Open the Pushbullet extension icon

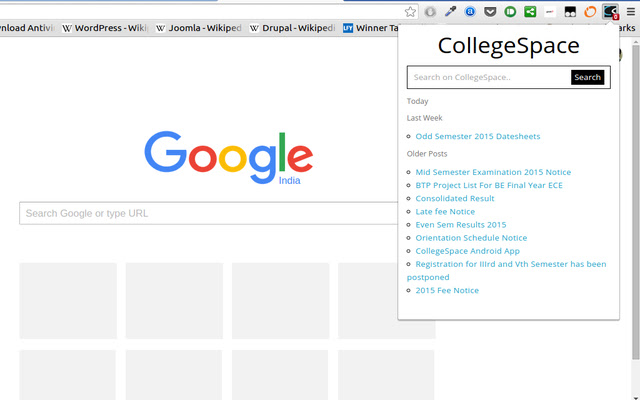(510, 12)
